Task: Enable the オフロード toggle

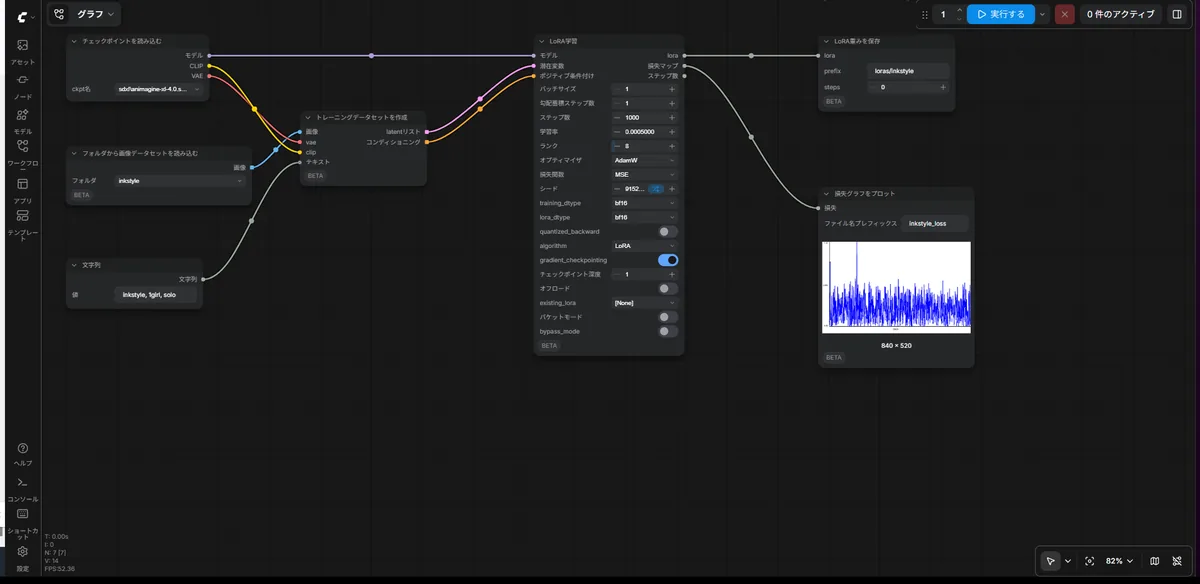Action: pyautogui.click(x=668, y=288)
